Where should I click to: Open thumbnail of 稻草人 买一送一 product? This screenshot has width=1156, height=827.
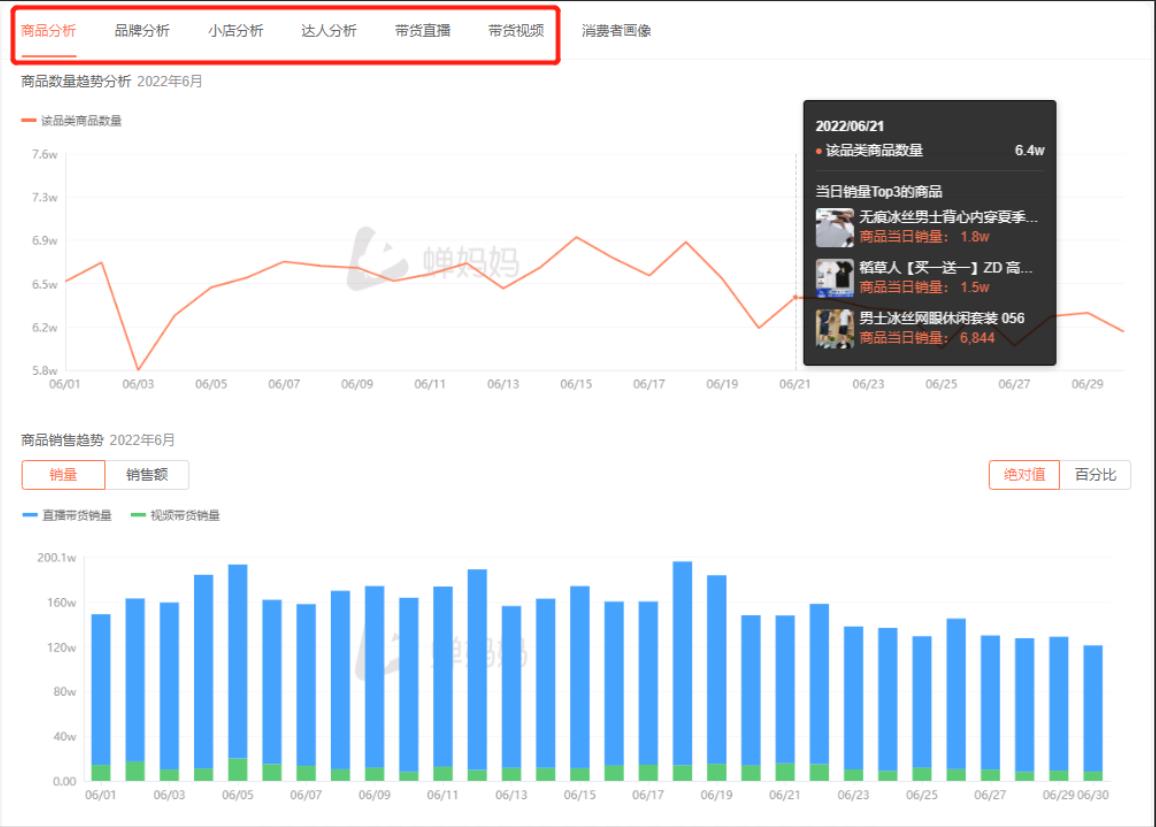click(x=835, y=278)
